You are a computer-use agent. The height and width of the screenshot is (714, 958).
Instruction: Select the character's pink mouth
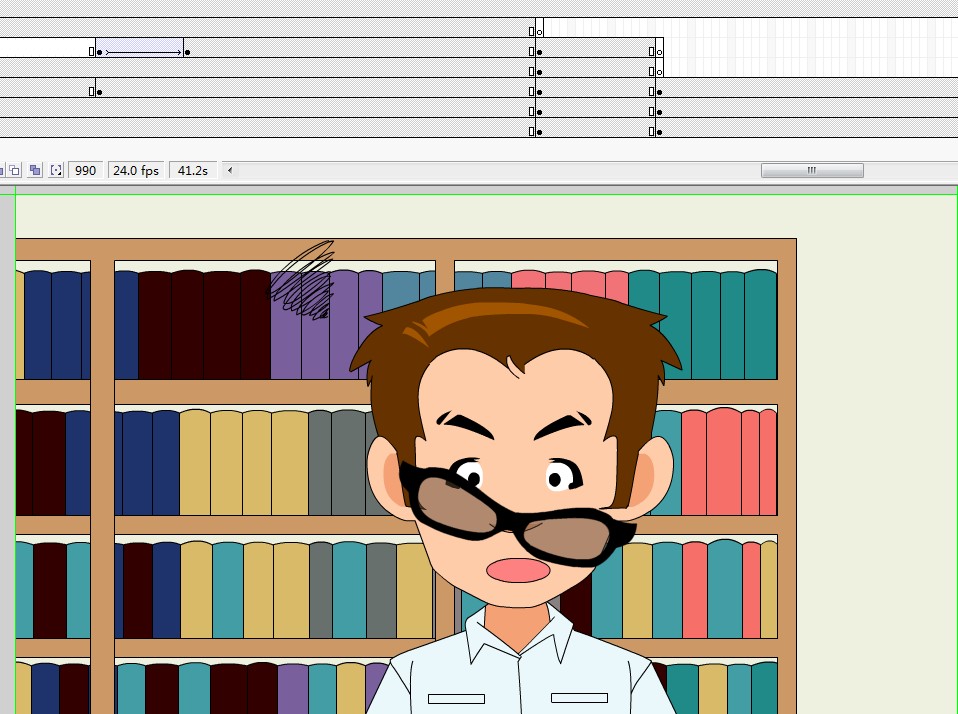click(518, 570)
